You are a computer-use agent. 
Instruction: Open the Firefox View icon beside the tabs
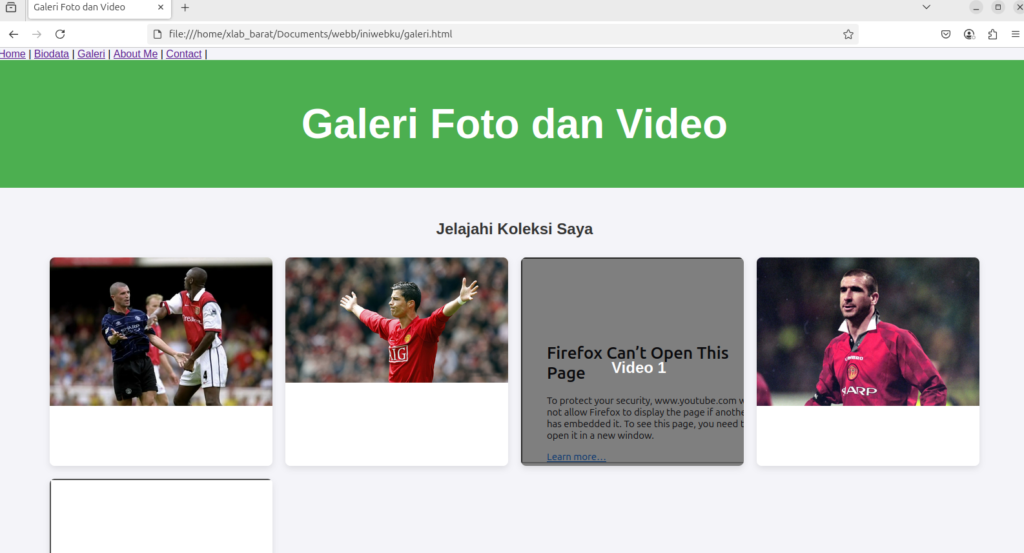click(x=11, y=7)
